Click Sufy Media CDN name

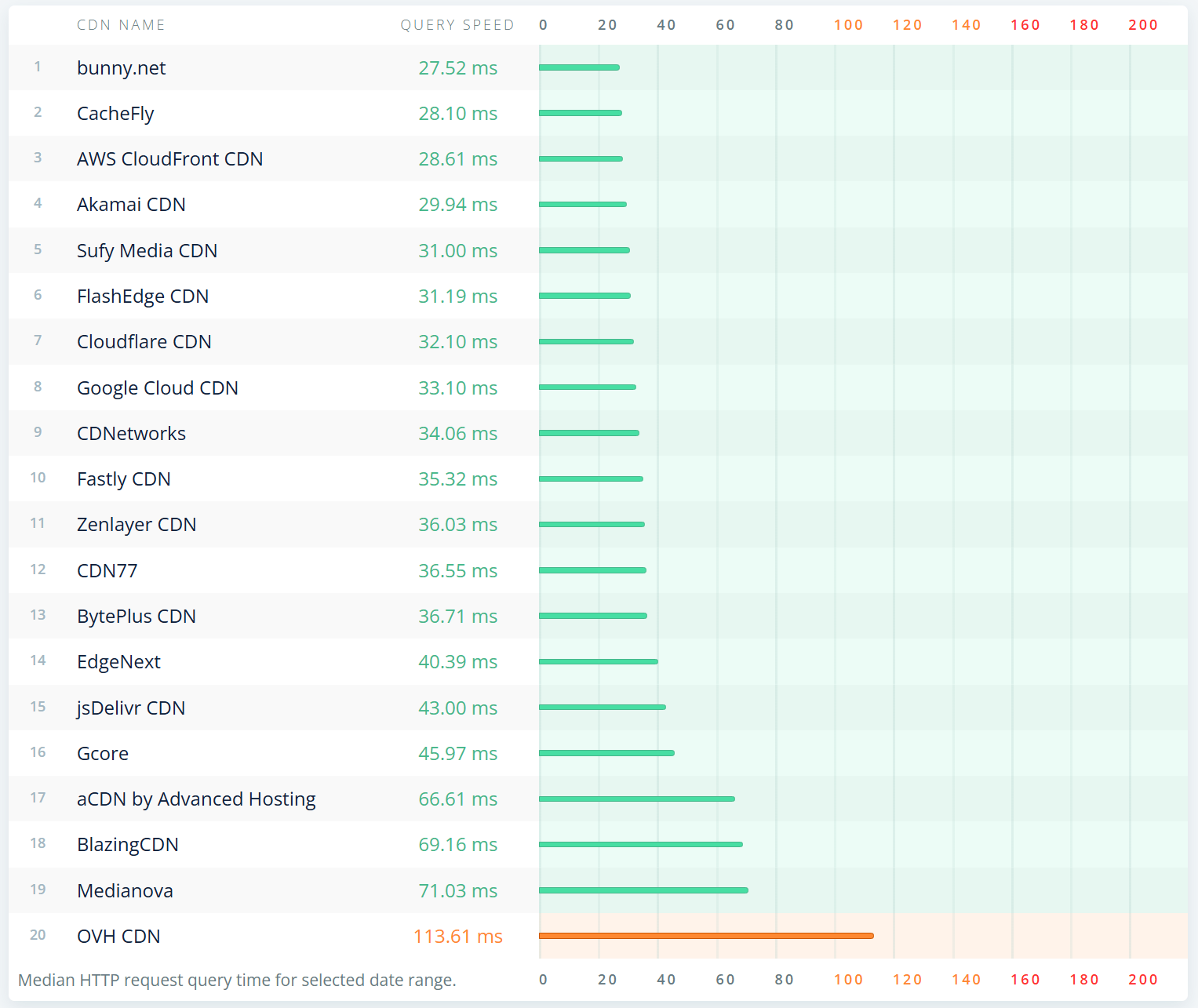[x=147, y=251]
